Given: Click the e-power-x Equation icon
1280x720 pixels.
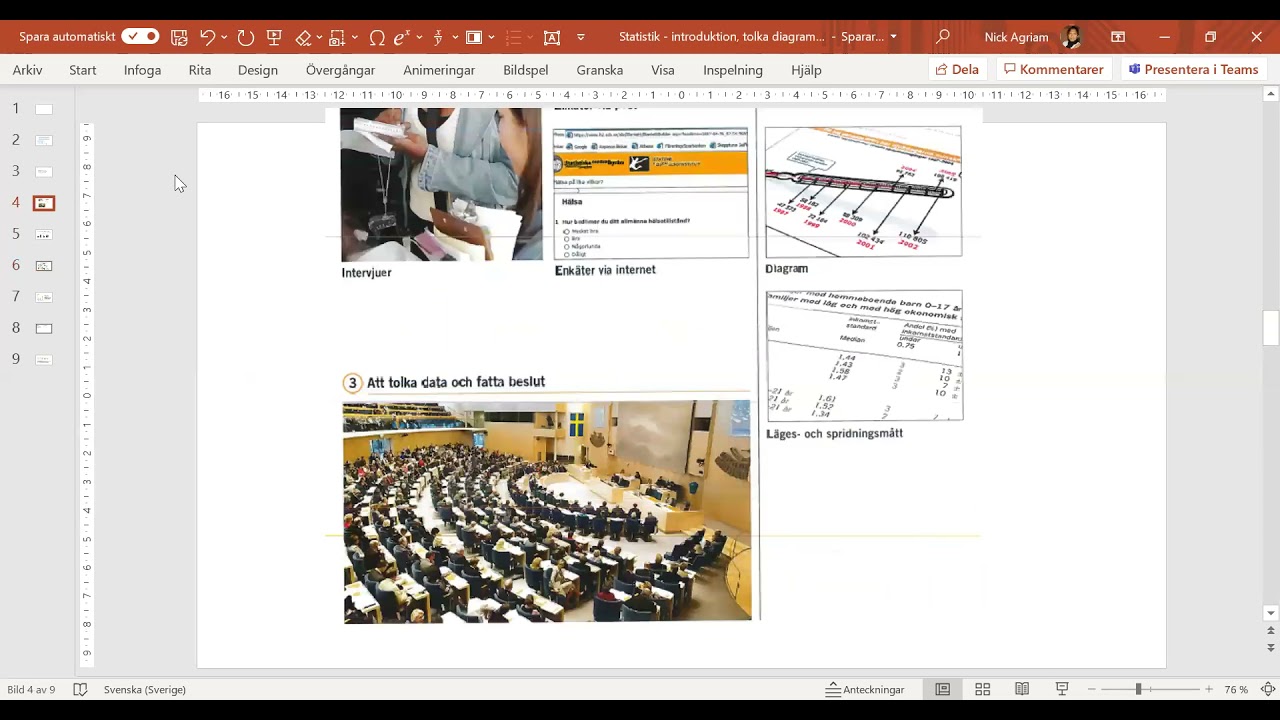Looking at the screenshot, I should click(x=401, y=37).
